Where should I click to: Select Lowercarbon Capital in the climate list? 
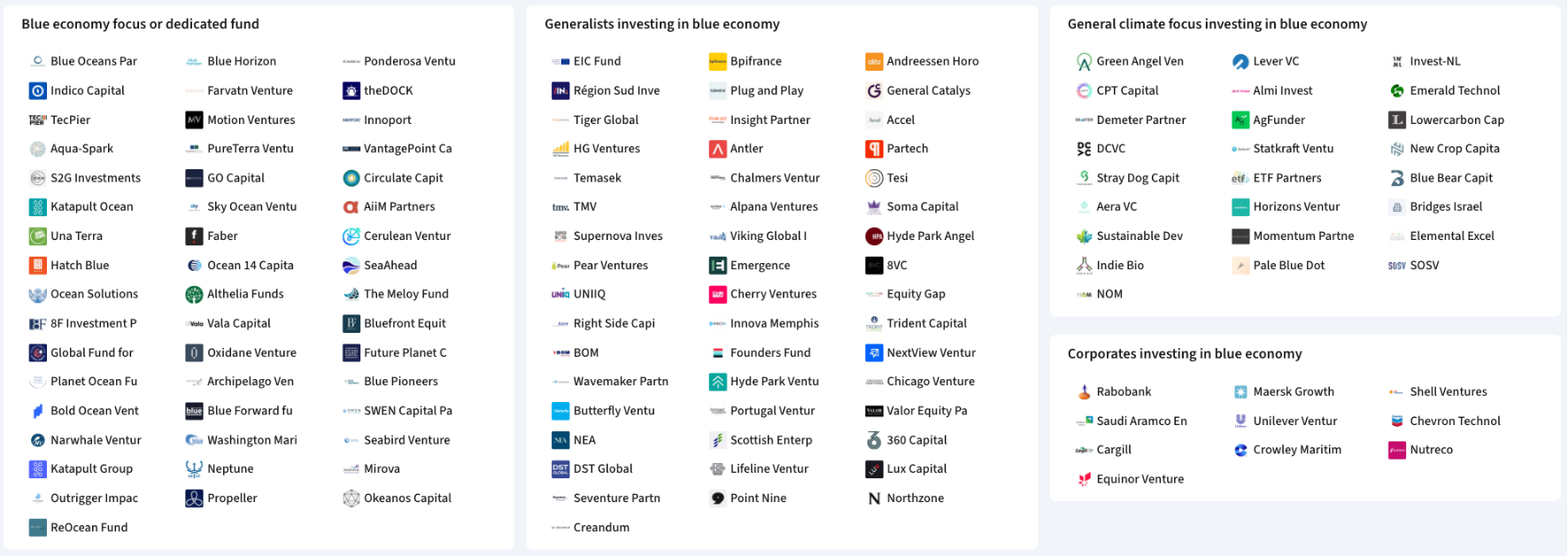(1456, 120)
